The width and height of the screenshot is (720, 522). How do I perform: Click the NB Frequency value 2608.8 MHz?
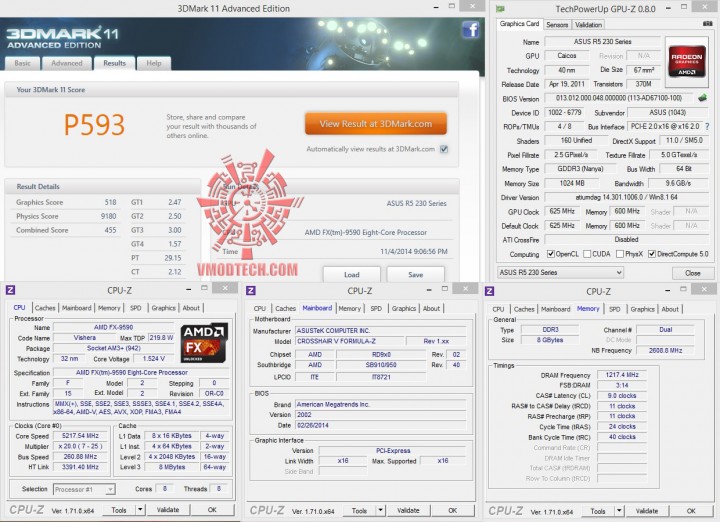click(665, 350)
